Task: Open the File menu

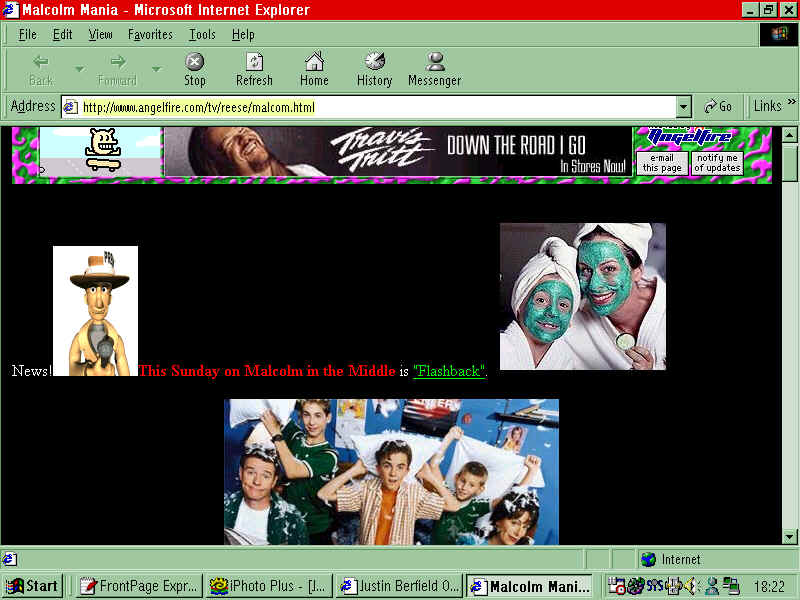Action: click(28, 35)
